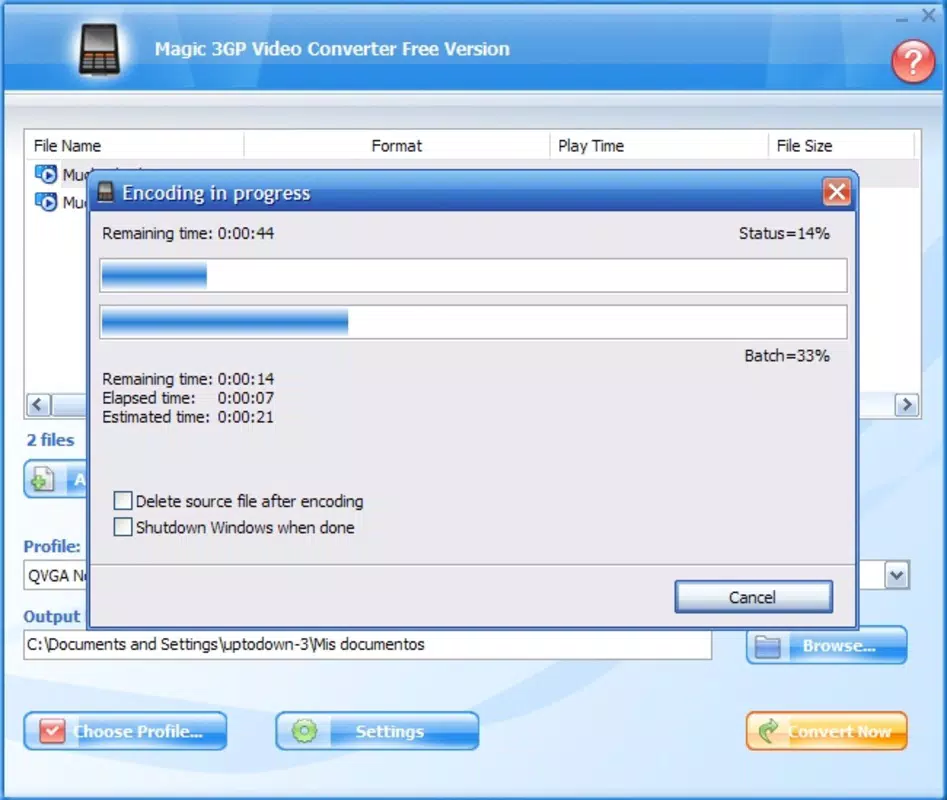This screenshot has width=947, height=800.
Task: Click the Batch=33% text
Action: (787, 356)
